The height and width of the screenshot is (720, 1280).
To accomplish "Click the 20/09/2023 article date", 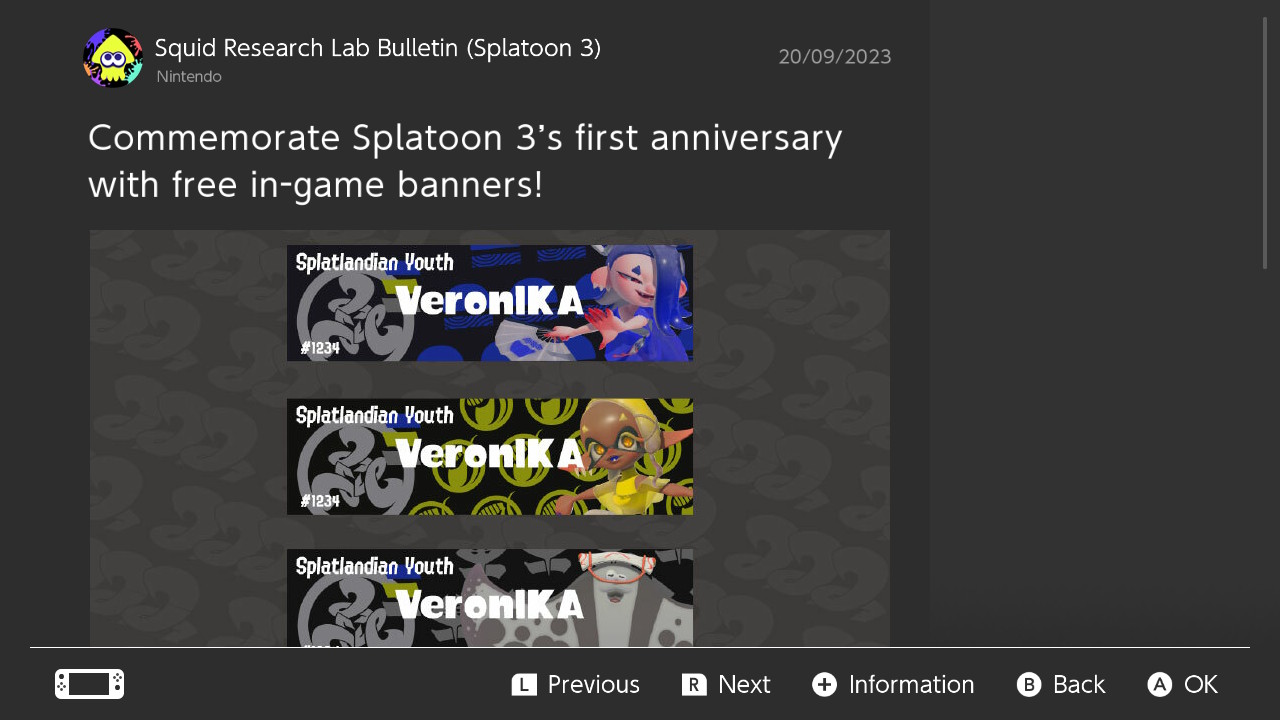I will click(834, 57).
